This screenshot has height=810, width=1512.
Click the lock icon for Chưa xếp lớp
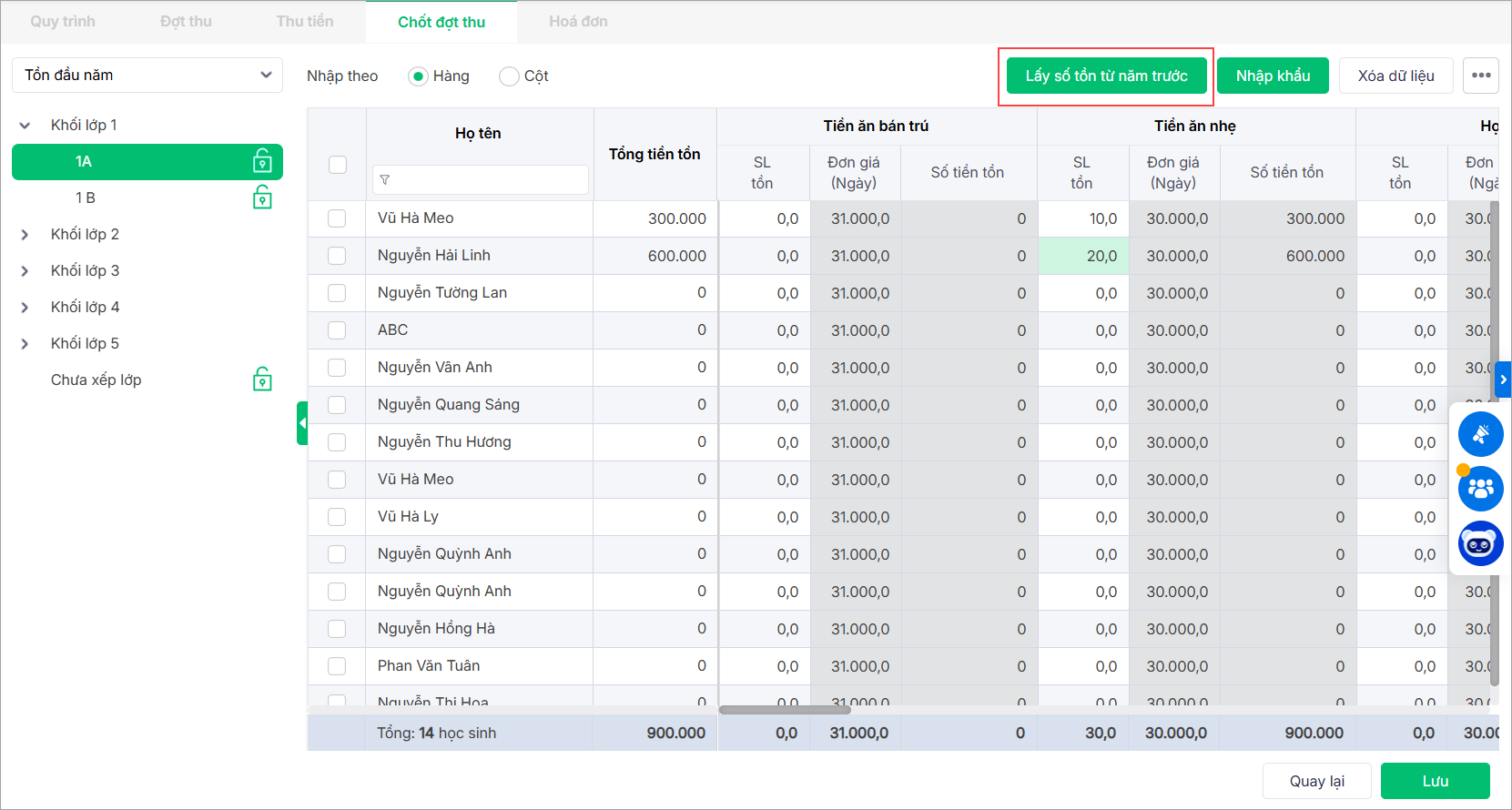(262, 380)
